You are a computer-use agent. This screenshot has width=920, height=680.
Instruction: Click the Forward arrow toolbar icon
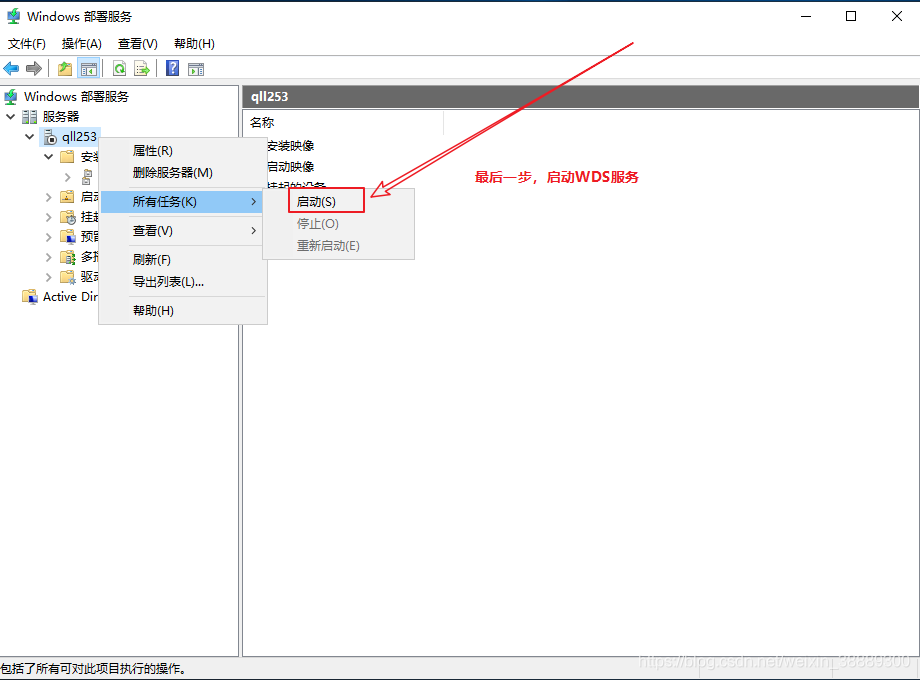coord(33,68)
